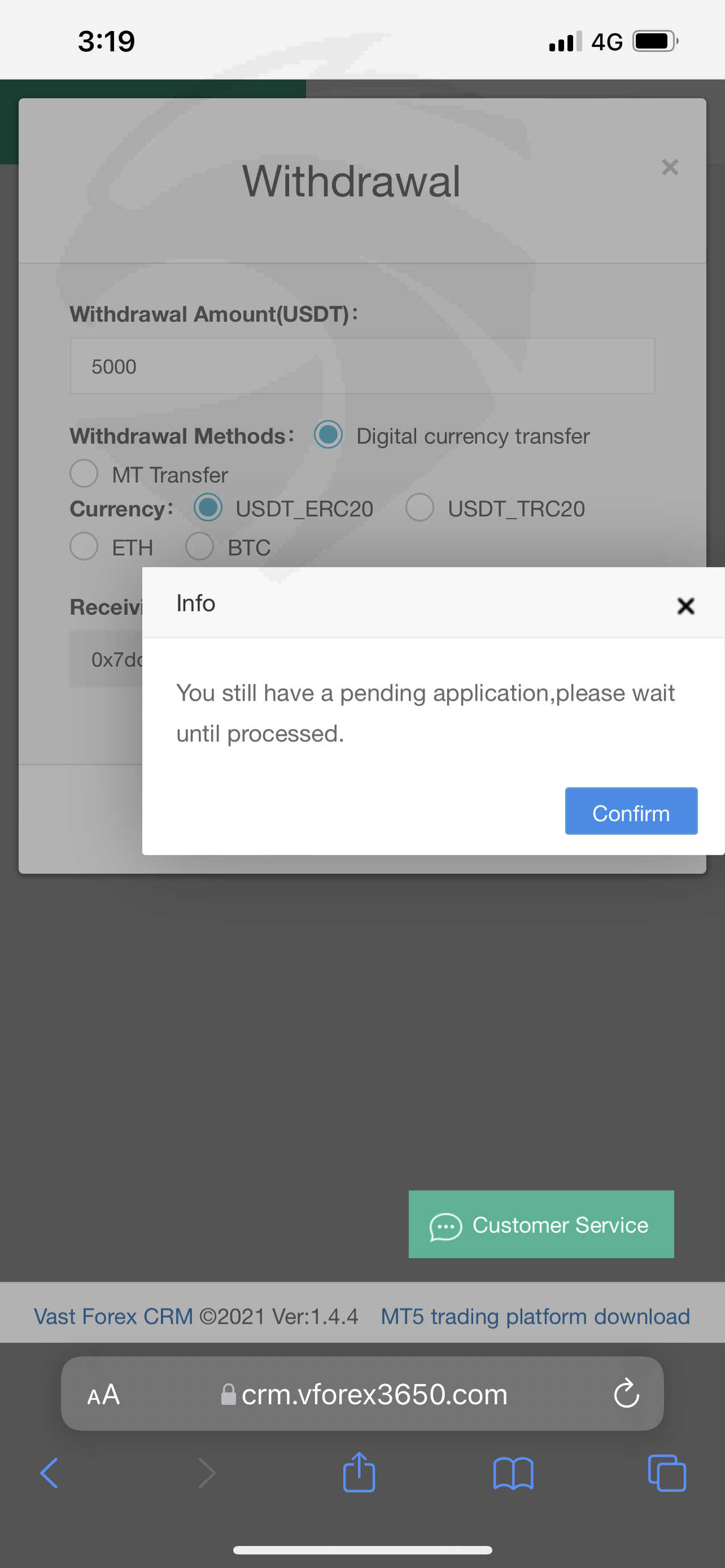The image size is (725, 1568).
Task: Open MT5 trading platform download link
Action: click(x=535, y=1316)
